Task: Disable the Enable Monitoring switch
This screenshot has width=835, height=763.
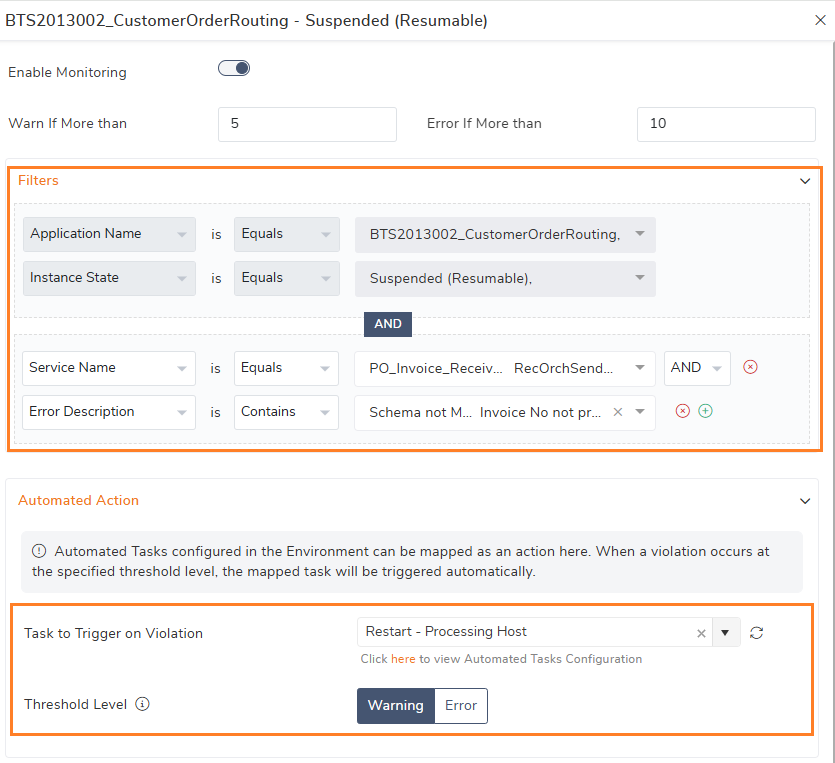Action: click(233, 67)
